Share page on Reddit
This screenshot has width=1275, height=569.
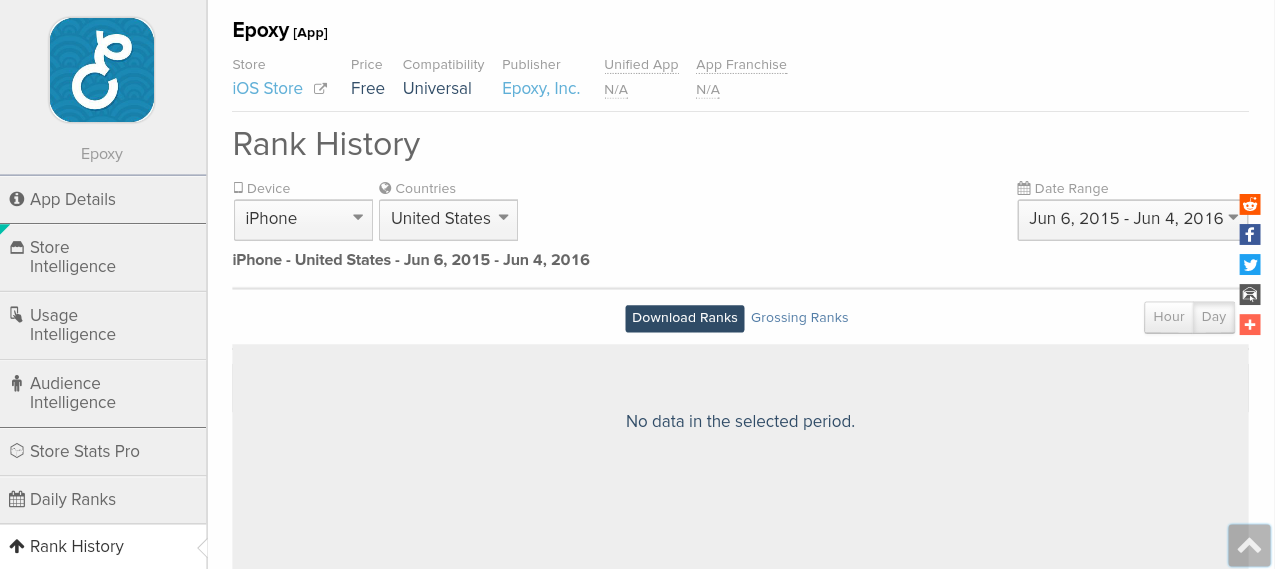pyautogui.click(x=1250, y=205)
